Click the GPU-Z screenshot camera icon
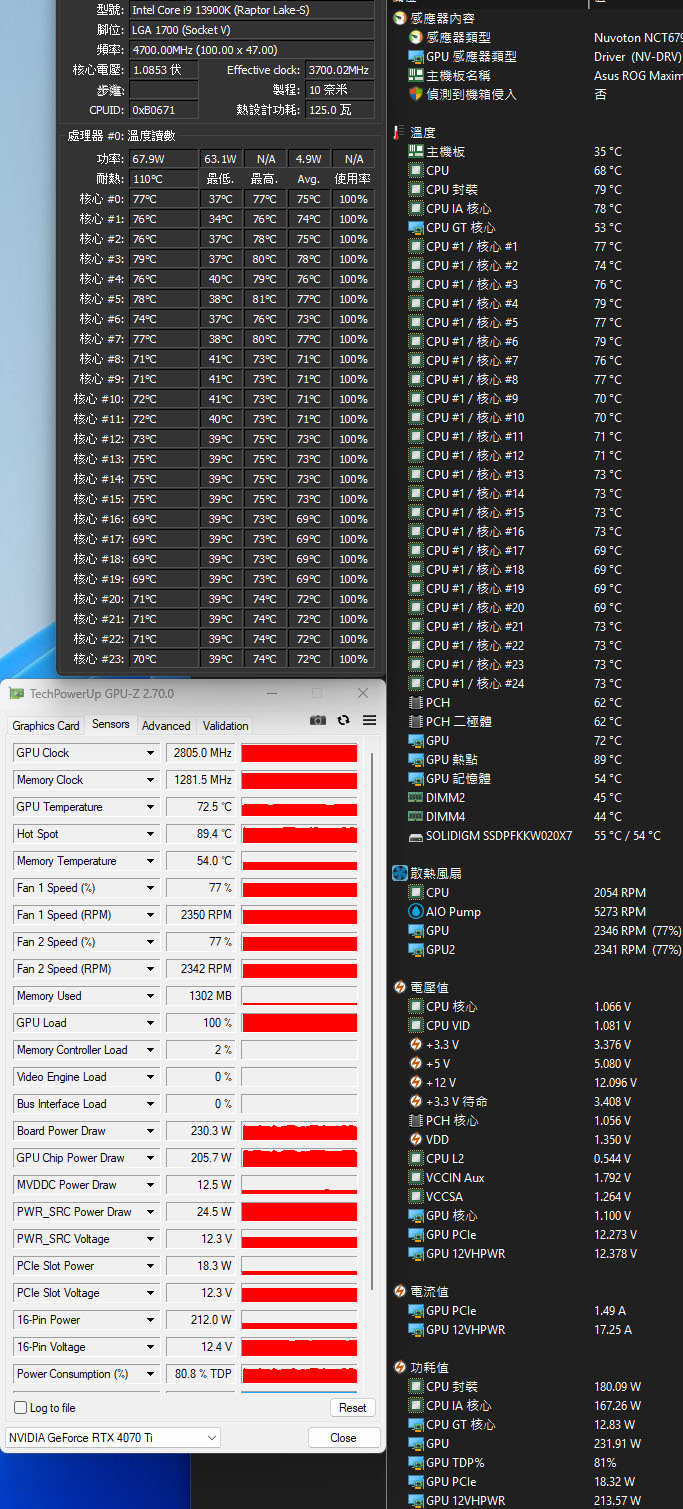 [318, 720]
